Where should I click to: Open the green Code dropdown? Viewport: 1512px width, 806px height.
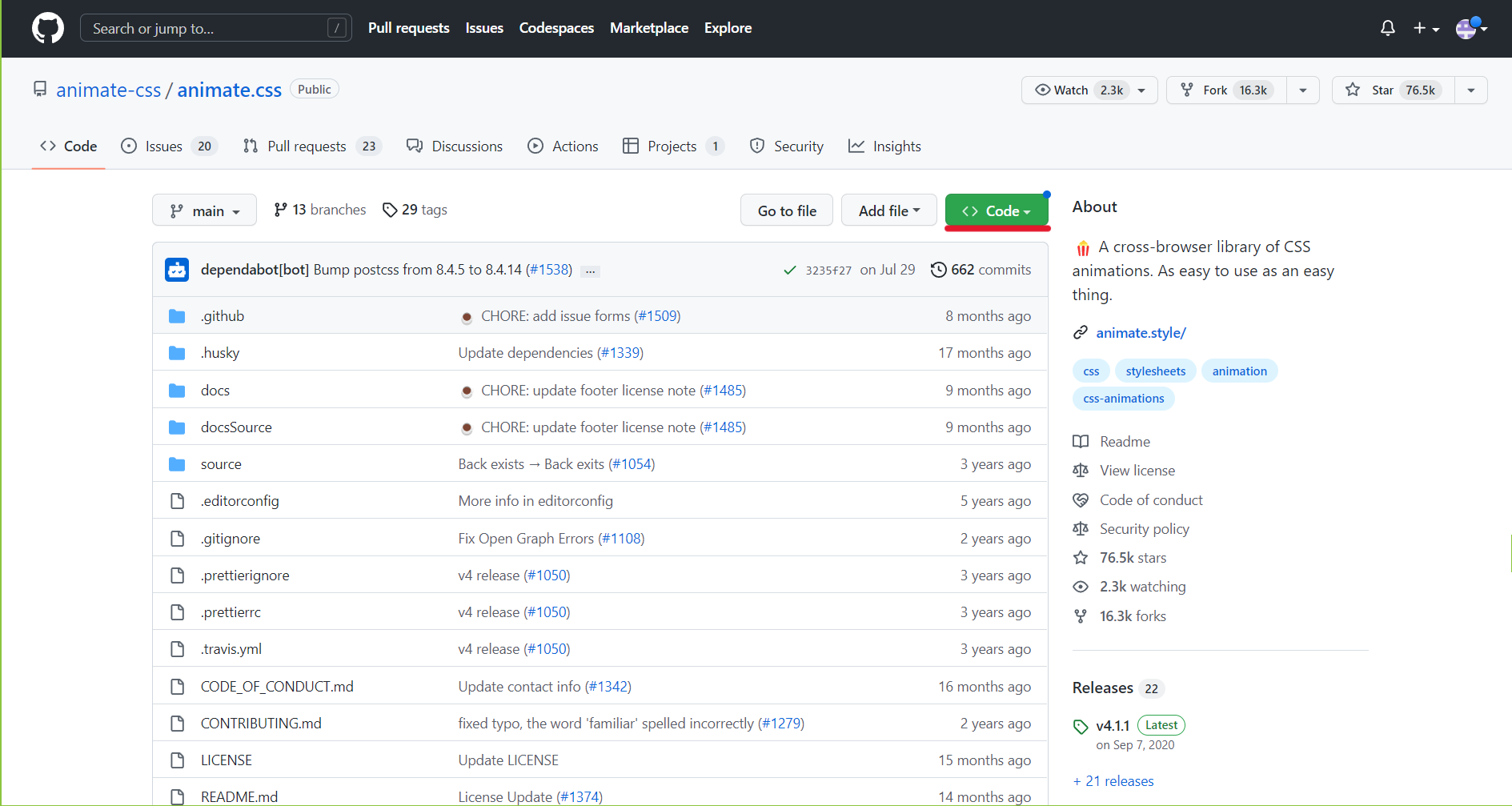[x=996, y=211]
